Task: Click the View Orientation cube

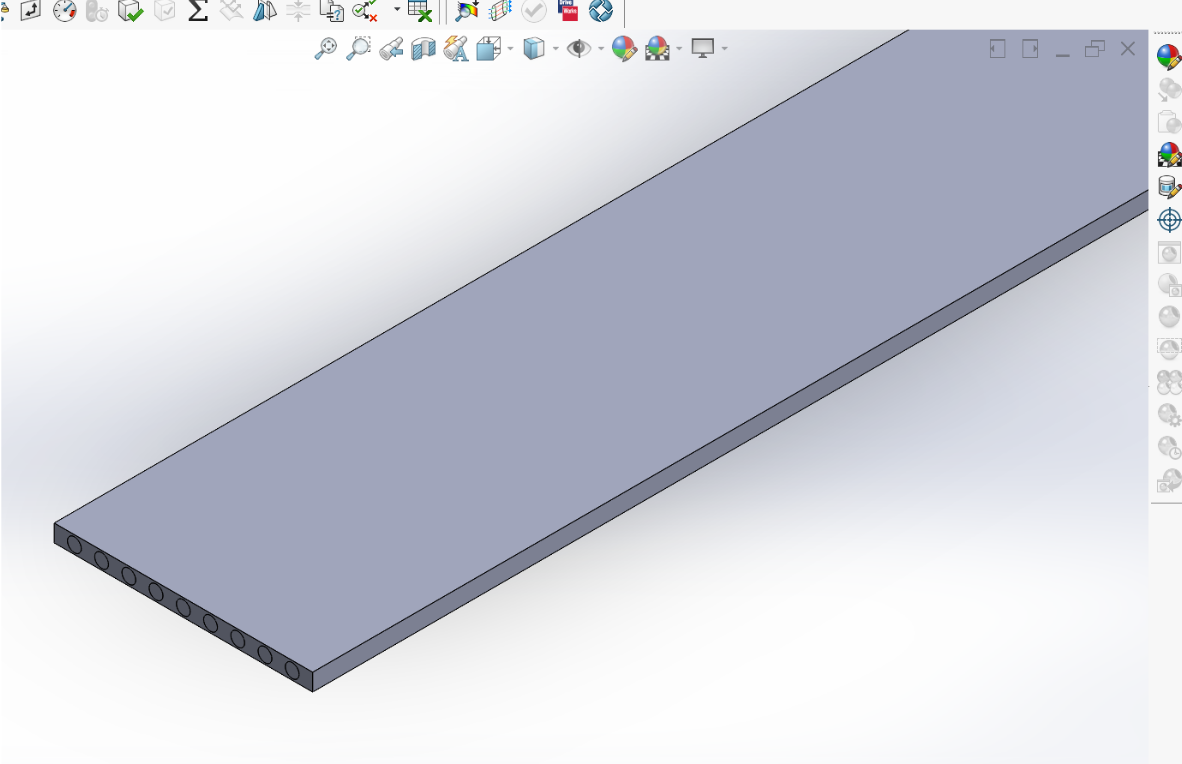Action: click(488, 49)
